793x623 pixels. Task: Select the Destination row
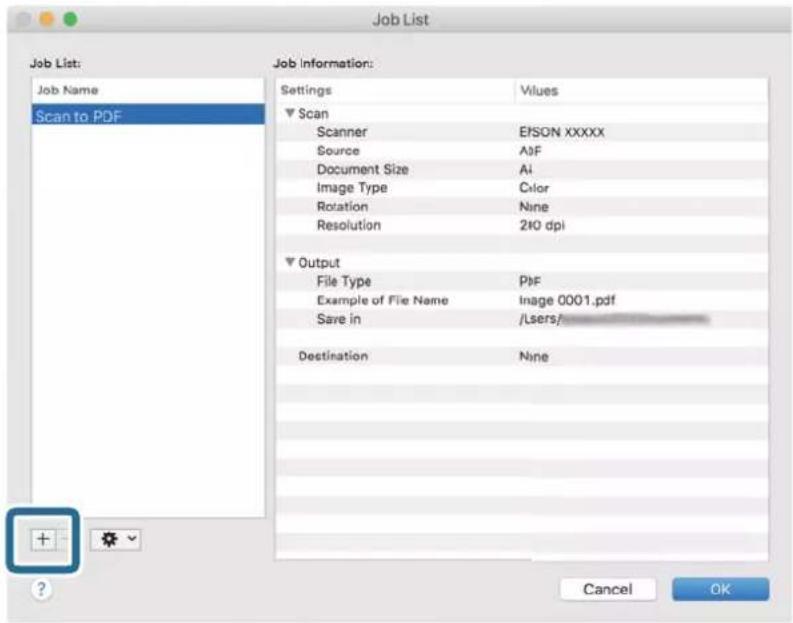522,356
